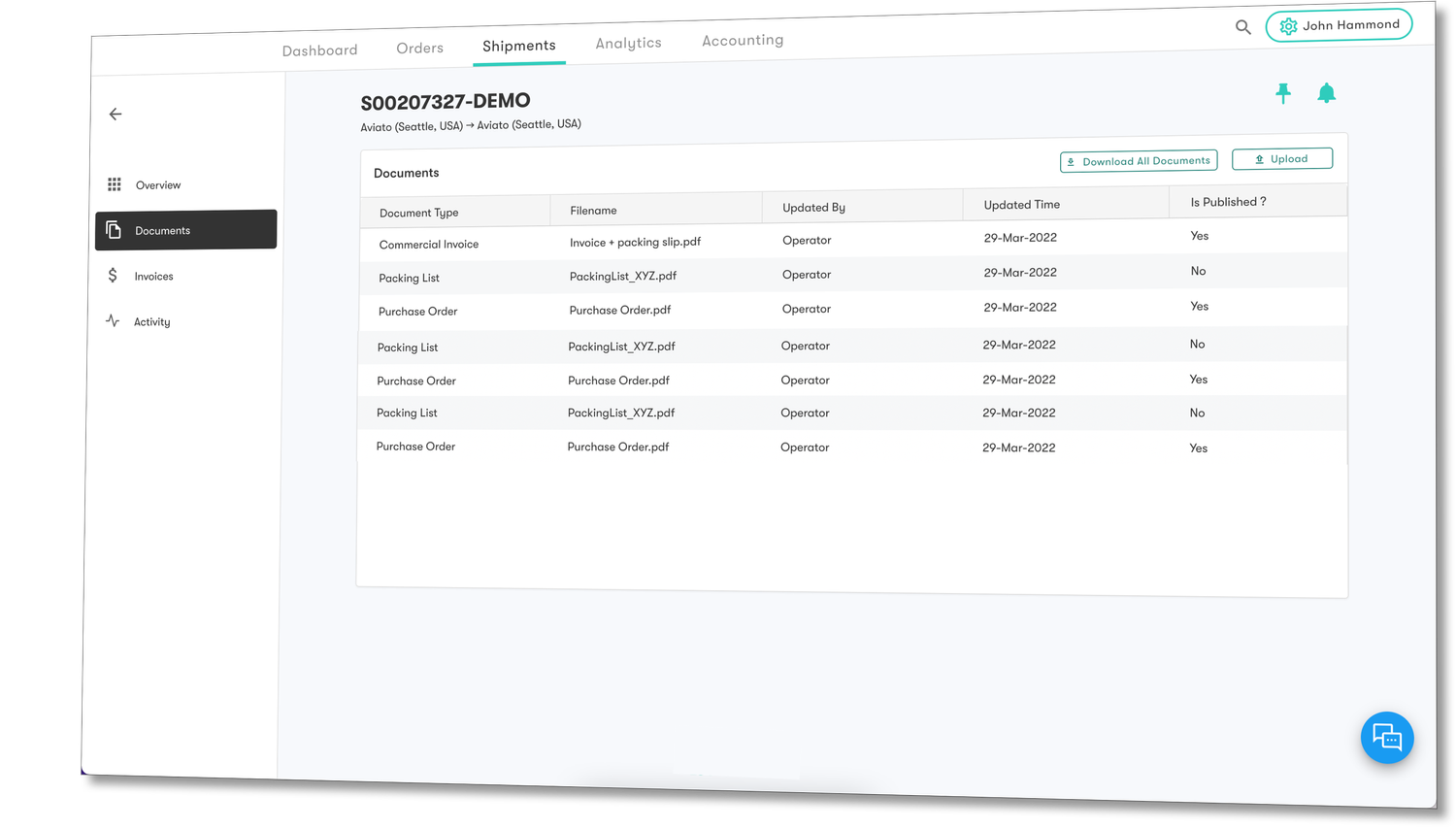1456x828 pixels.
Task: Open the search magnifier icon
Action: click(1243, 27)
